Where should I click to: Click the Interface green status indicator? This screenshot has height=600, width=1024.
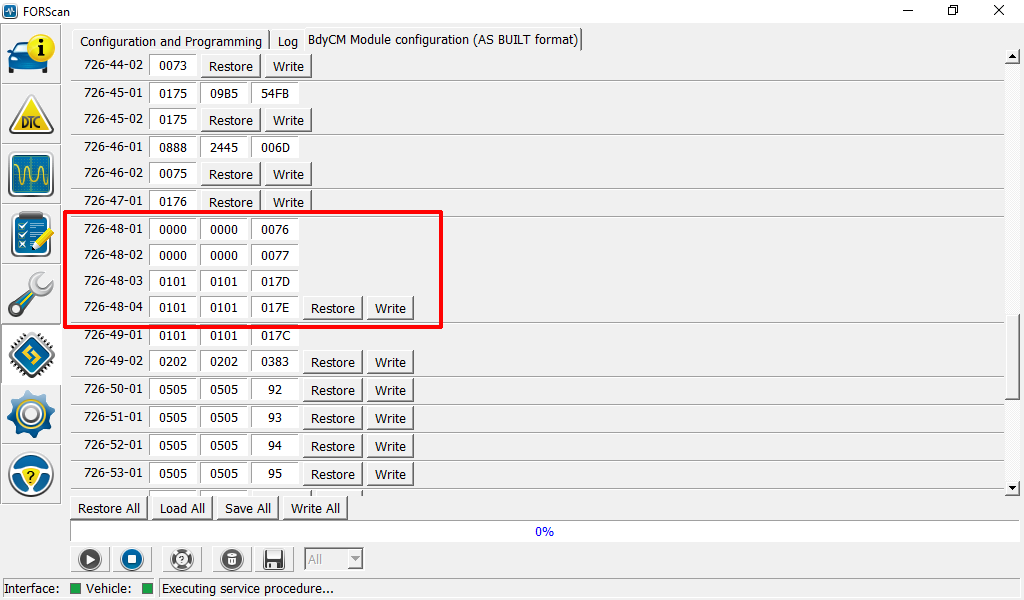(75, 589)
